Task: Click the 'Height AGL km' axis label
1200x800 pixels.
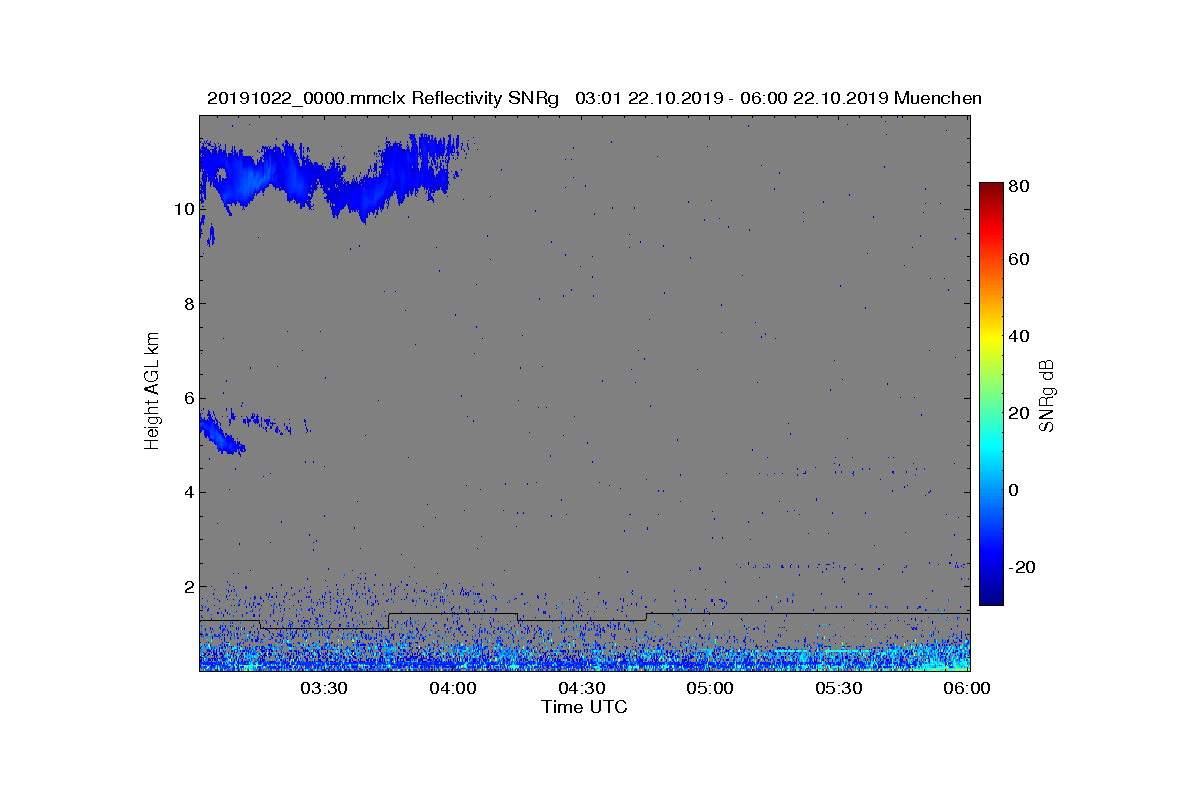Action: pyautogui.click(x=152, y=392)
